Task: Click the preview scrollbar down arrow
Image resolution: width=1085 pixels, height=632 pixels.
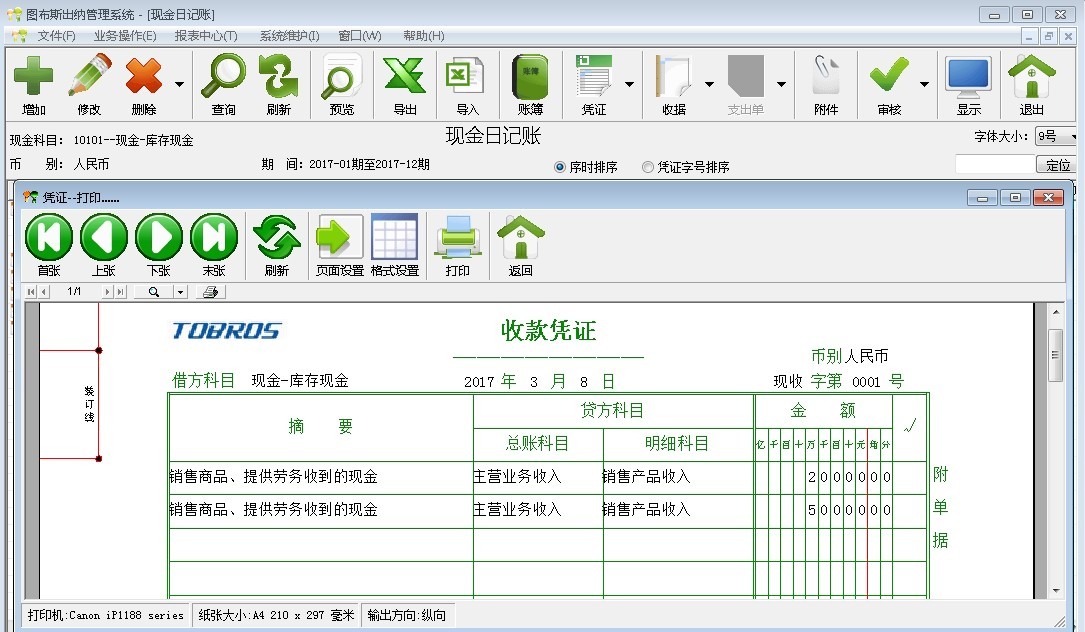Action: coord(1056,590)
